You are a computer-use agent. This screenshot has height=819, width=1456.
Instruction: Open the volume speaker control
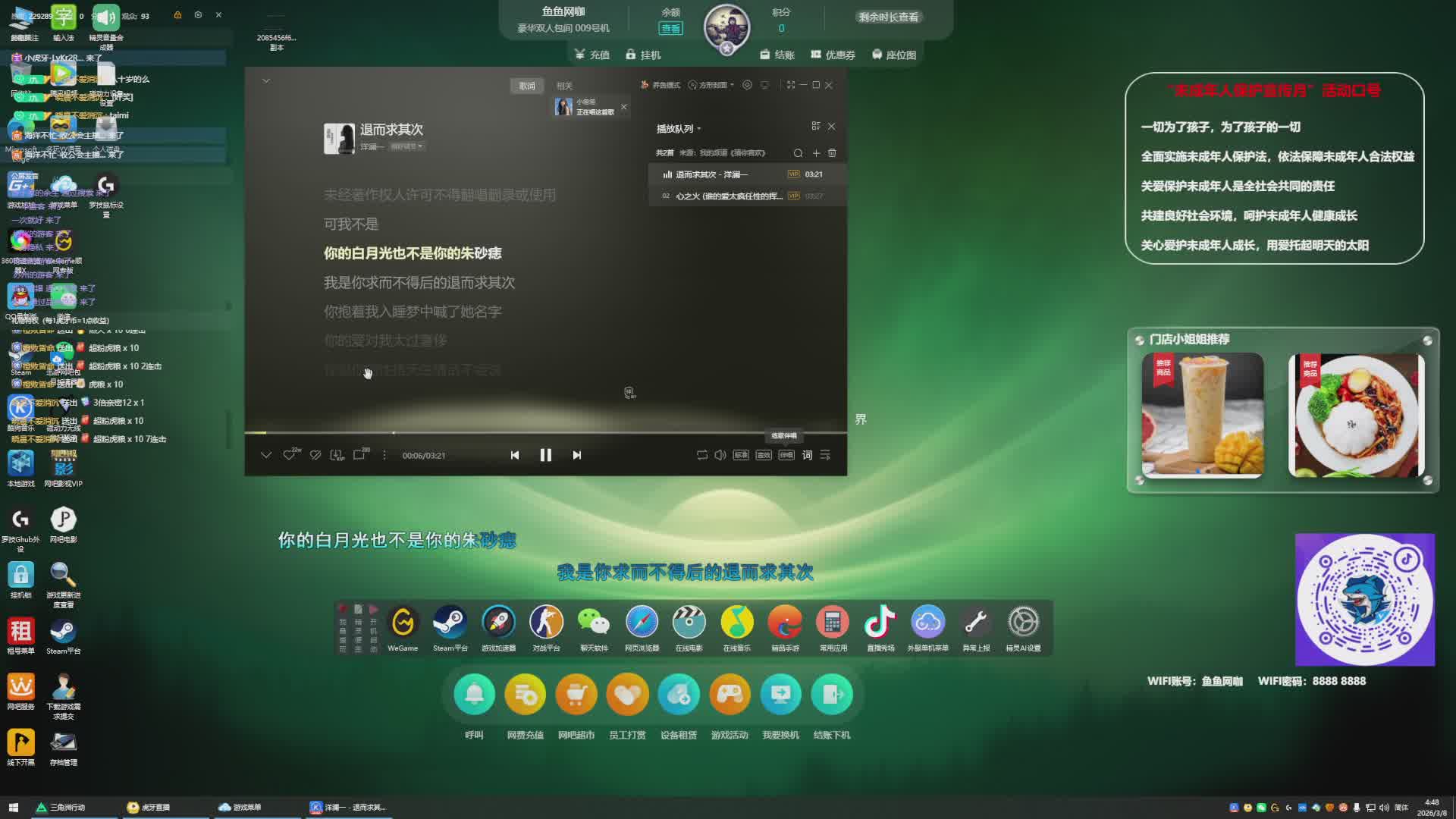[720, 455]
